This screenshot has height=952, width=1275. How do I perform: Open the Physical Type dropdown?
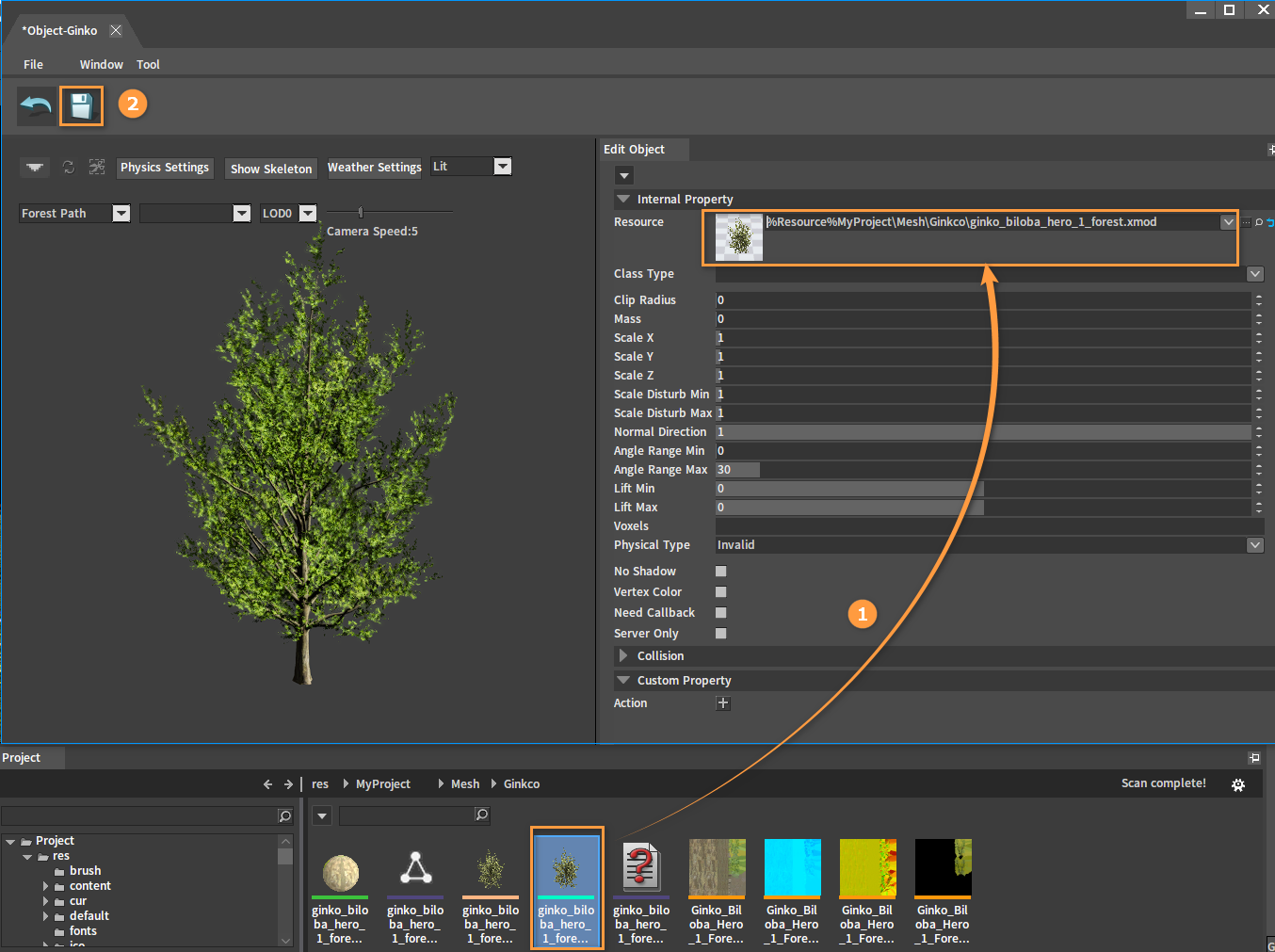click(x=1255, y=545)
